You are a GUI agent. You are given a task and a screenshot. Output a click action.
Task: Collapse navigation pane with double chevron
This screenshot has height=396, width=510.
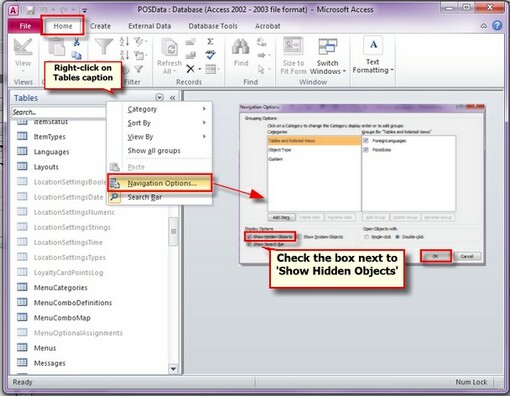[172, 98]
